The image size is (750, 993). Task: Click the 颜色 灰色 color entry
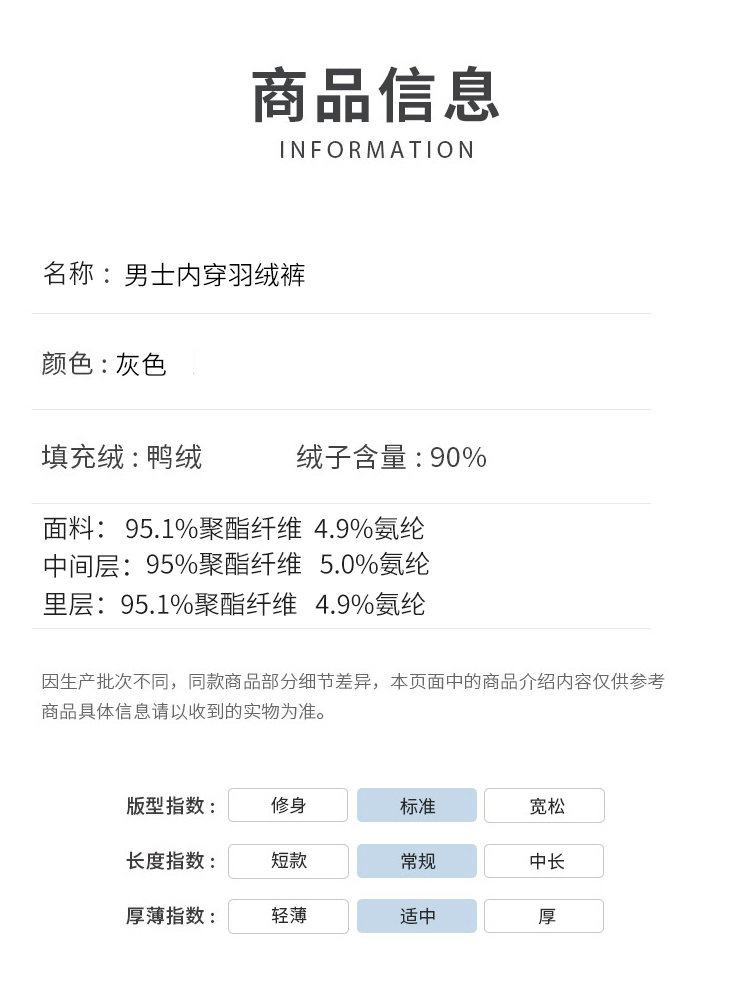click(x=104, y=365)
